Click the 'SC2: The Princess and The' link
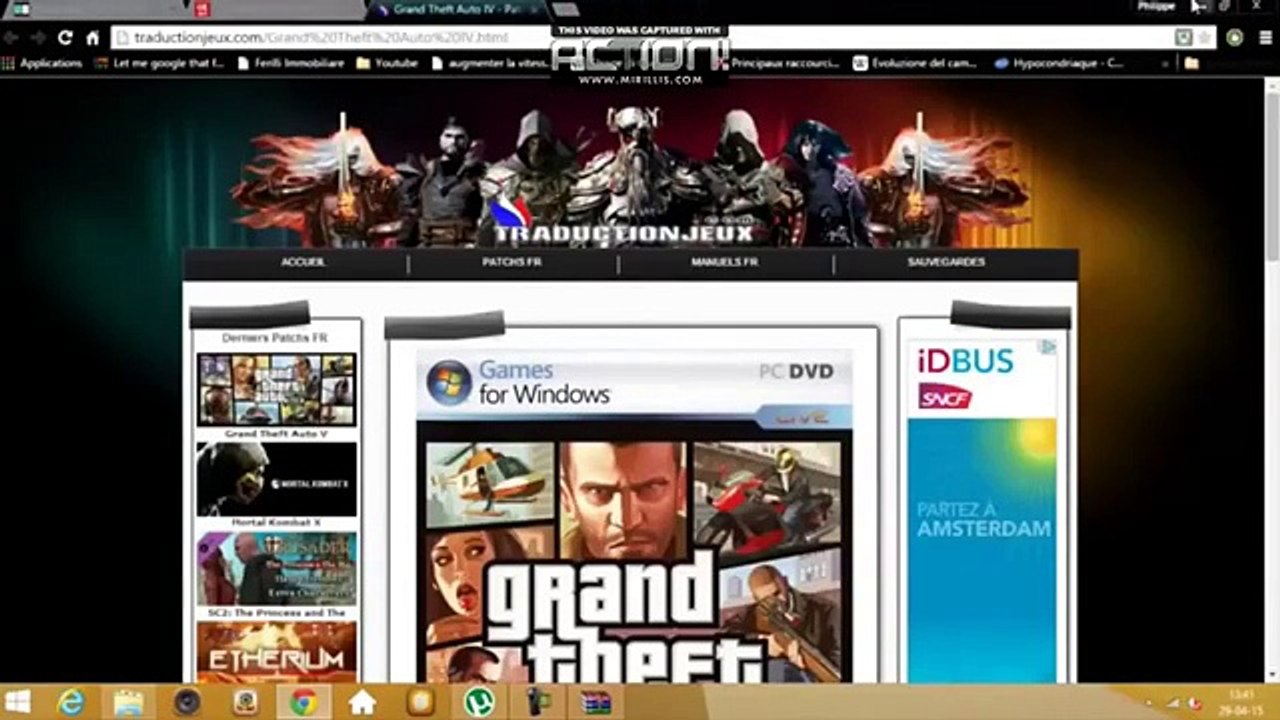 [x=276, y=612]
